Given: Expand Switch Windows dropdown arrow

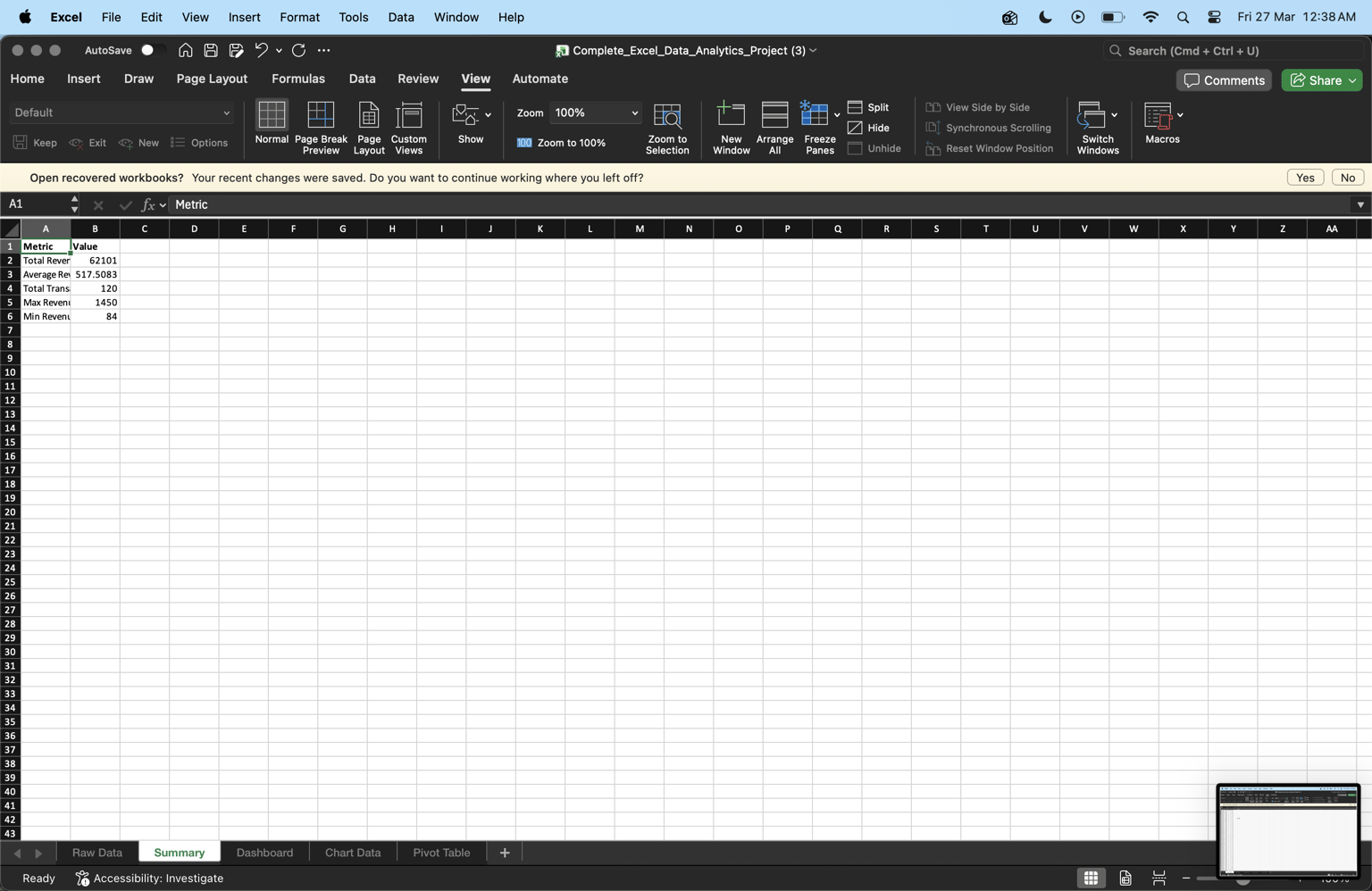Looking at the screenshot, I should (x=1115, y=115).
